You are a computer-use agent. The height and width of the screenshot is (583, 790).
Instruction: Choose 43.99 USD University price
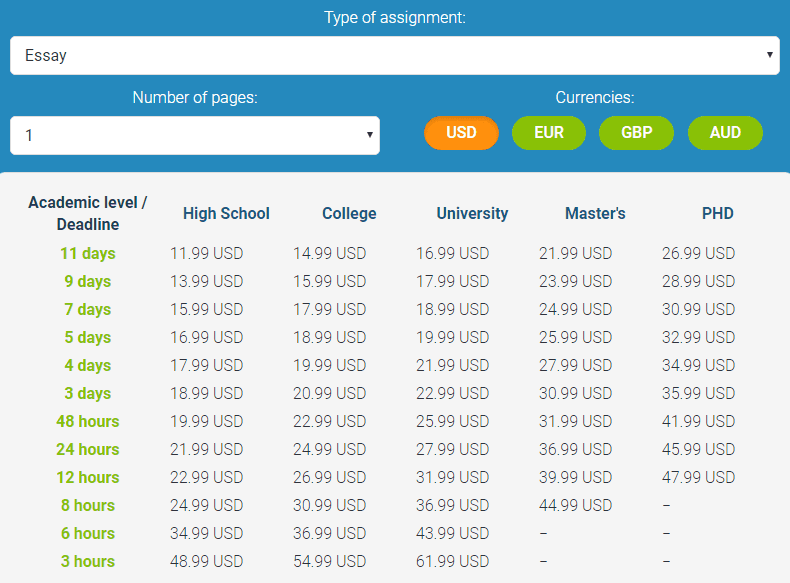452,533
